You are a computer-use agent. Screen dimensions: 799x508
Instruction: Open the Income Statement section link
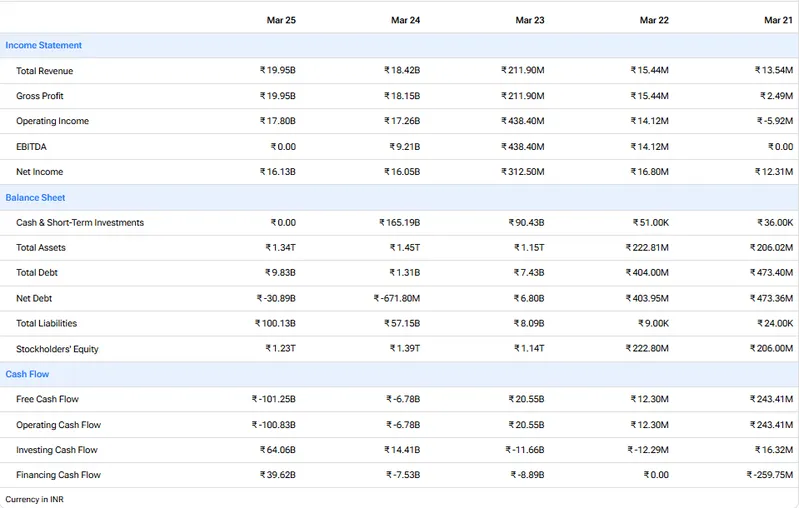(43, 45)
